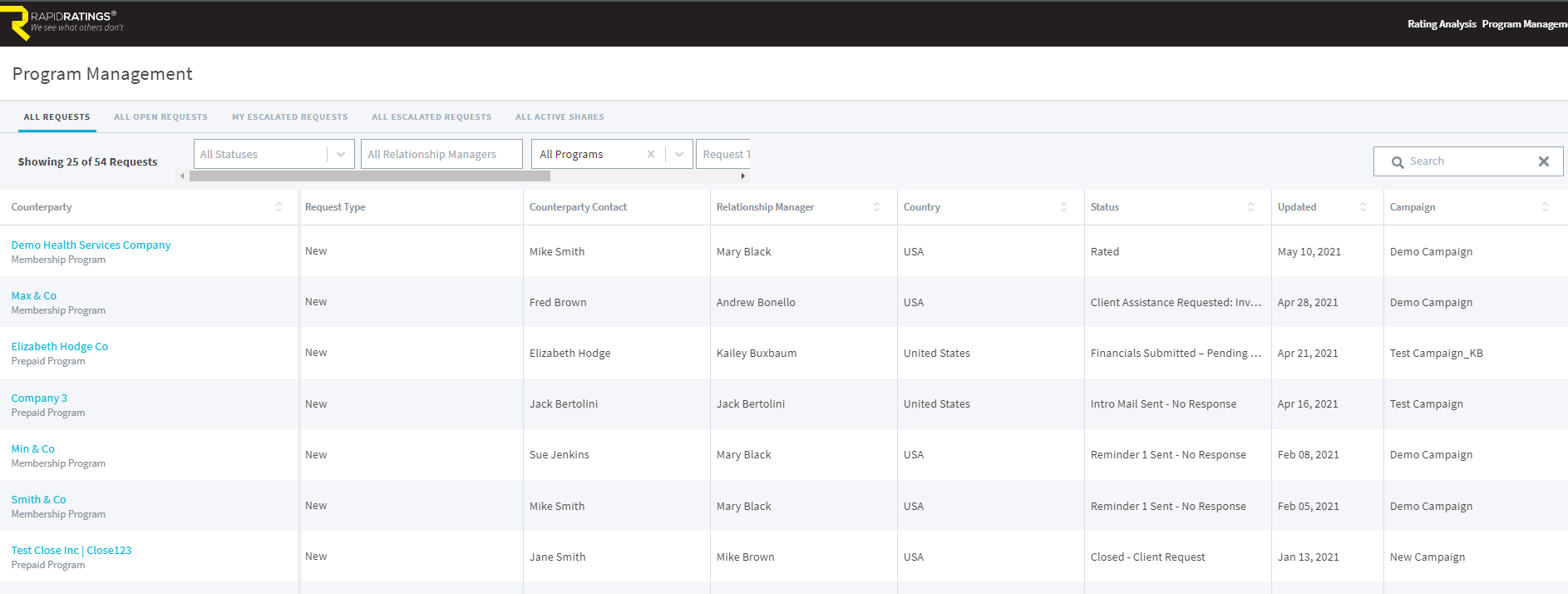The height and width of the screenshot is (594, 1568).
Task: Select 'Client Assistance Requested: Inv…' status
Action: point(1176,303)
